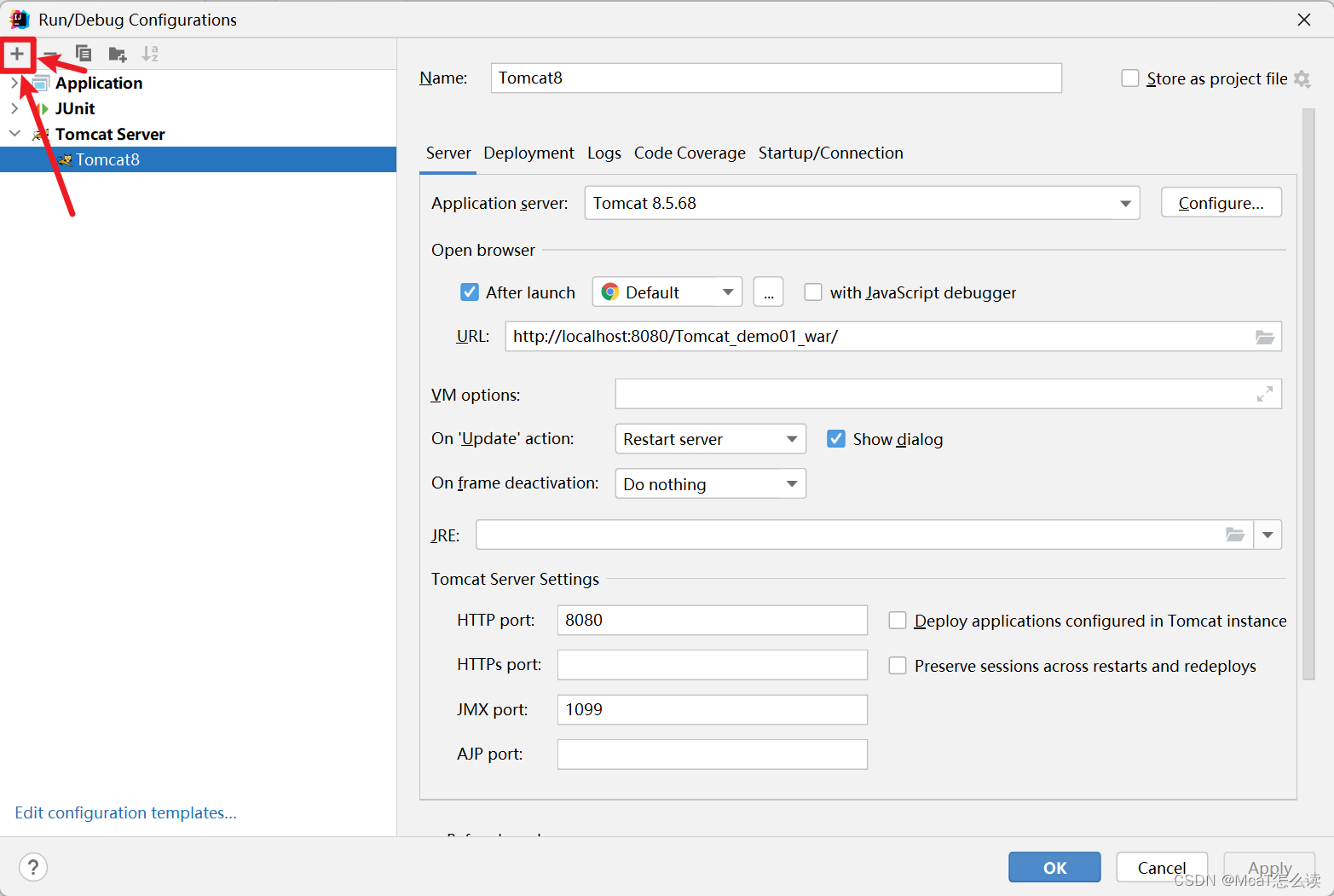
Task: Uncheck Show dialog checkbox
Action: tap(836, 439)
